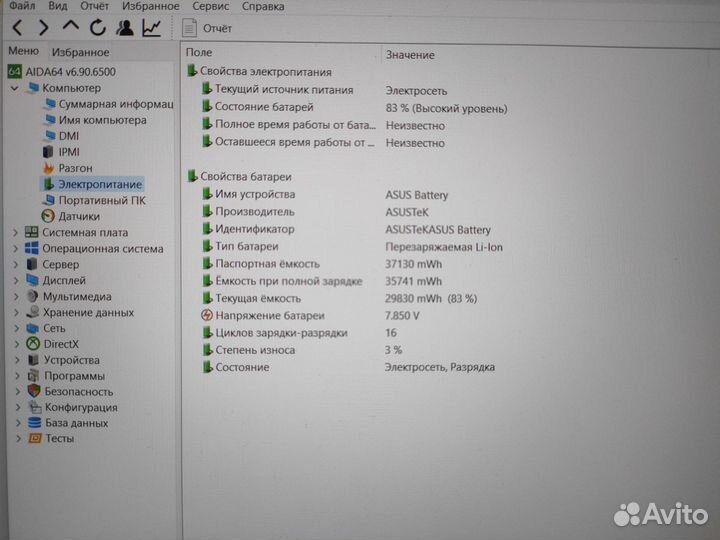Image resolution: width=720 pixels, height=540 pixels.
Task: Select the Паспортная ёмкость row
Action: (322, 264)
